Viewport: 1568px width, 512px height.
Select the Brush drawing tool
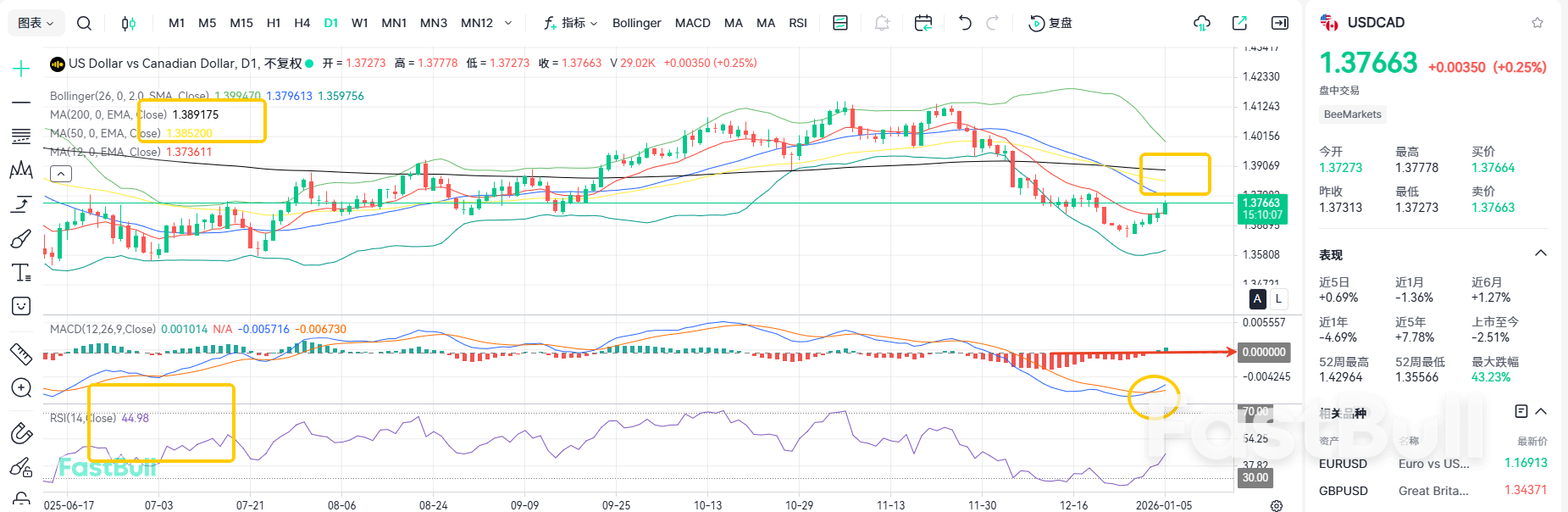(x=21, y=238)
